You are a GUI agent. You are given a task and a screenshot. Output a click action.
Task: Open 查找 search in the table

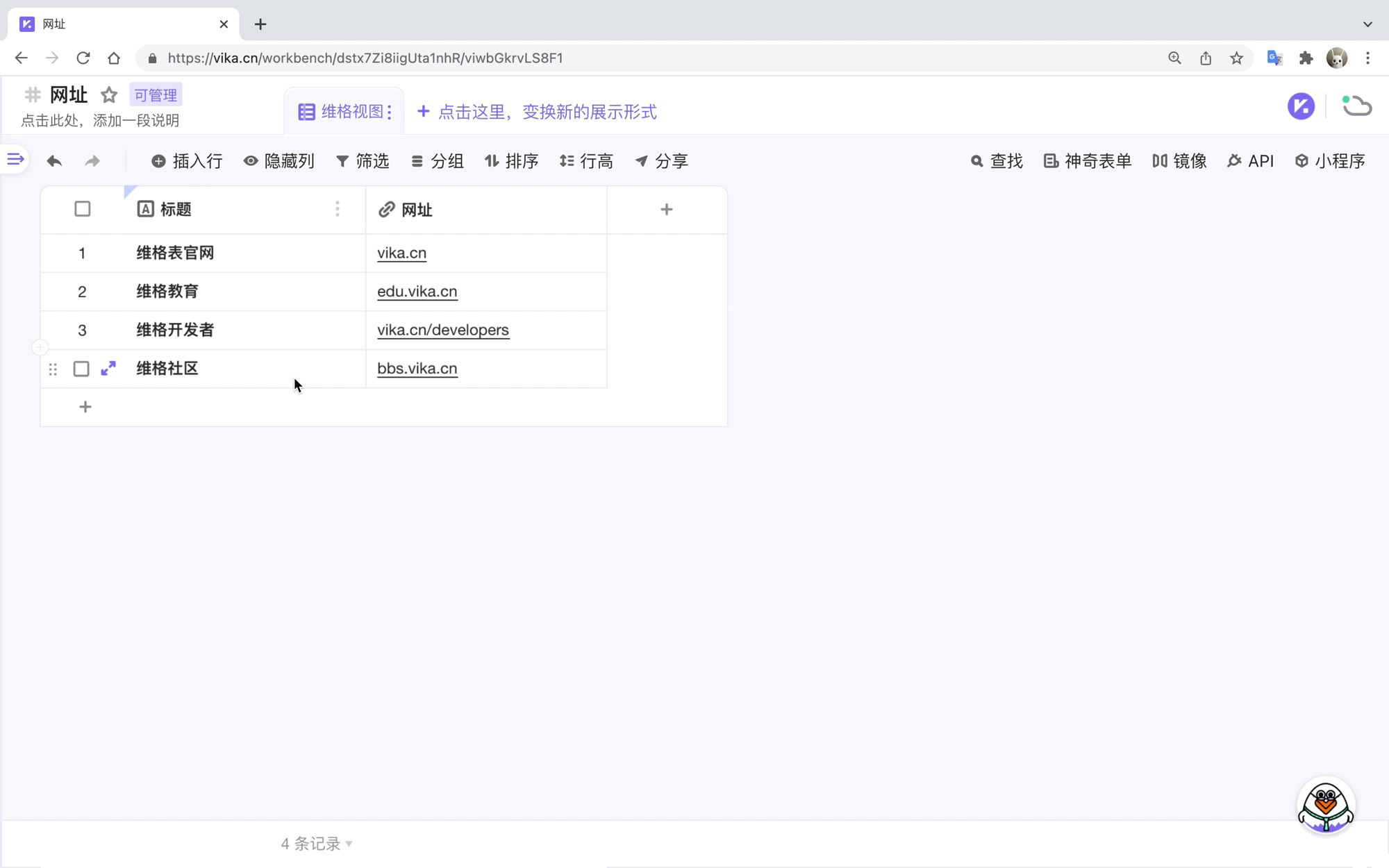997,161
